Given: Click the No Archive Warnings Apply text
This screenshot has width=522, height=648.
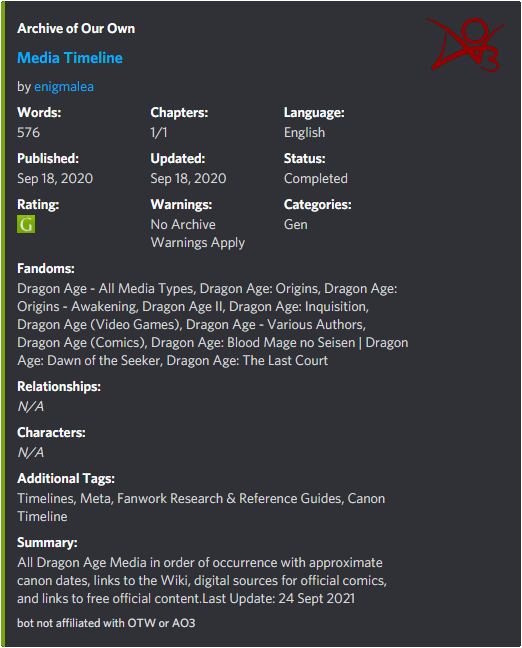Looking at the screenshot, I should [x=198, y=233].
